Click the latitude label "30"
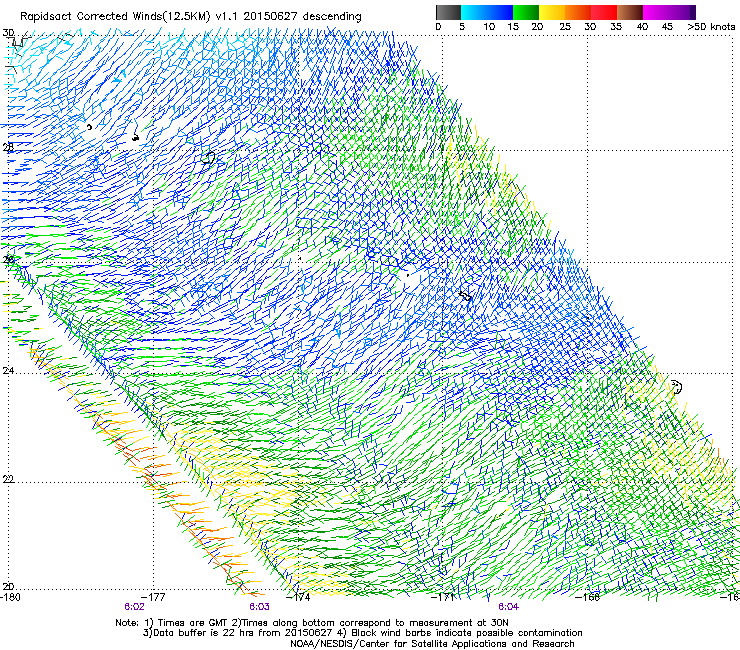Screen dimensions: 740x650 click(8, 33)
